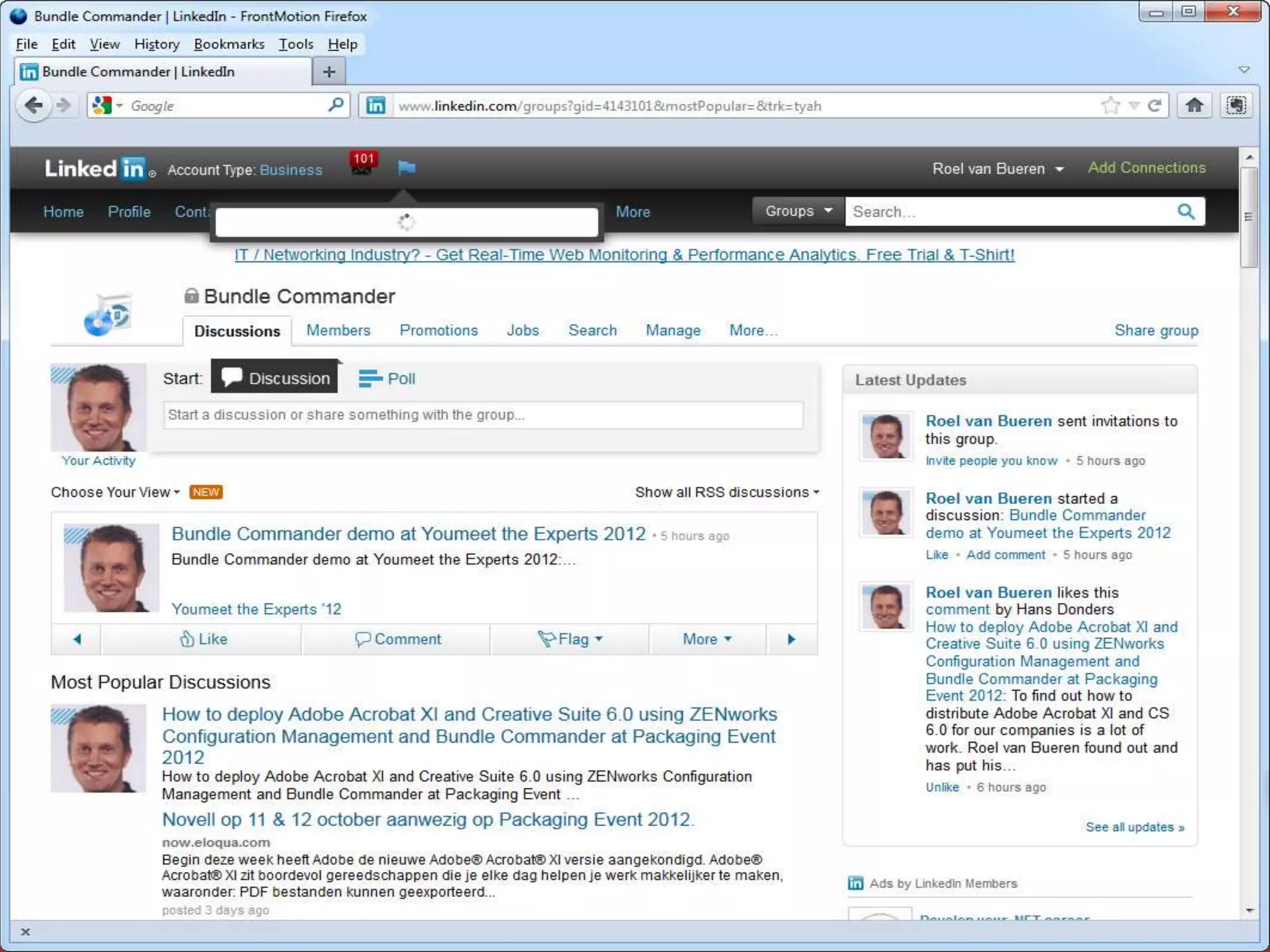Image resolution: width=1270 pixels, height=952 pixels.
Task: Click the vertical scrollbar thumb
Action: pos(1250,217)
